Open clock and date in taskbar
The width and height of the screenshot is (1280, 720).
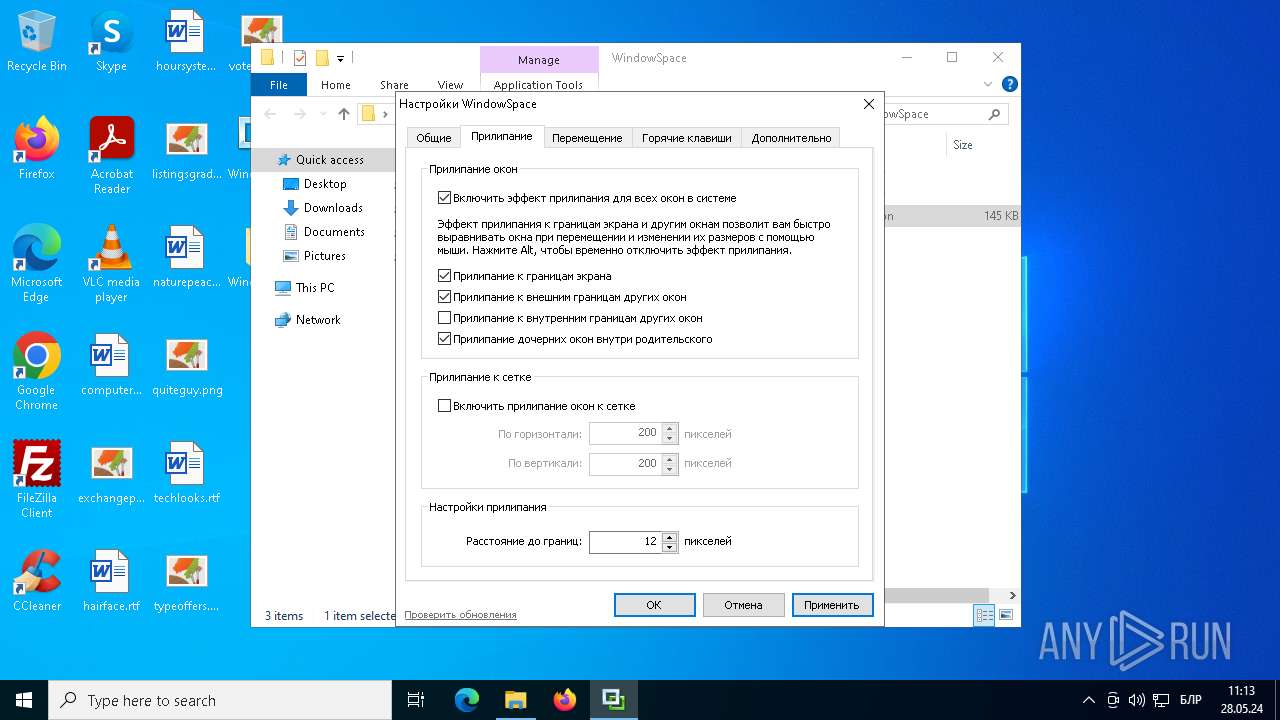click(1241, 700)
